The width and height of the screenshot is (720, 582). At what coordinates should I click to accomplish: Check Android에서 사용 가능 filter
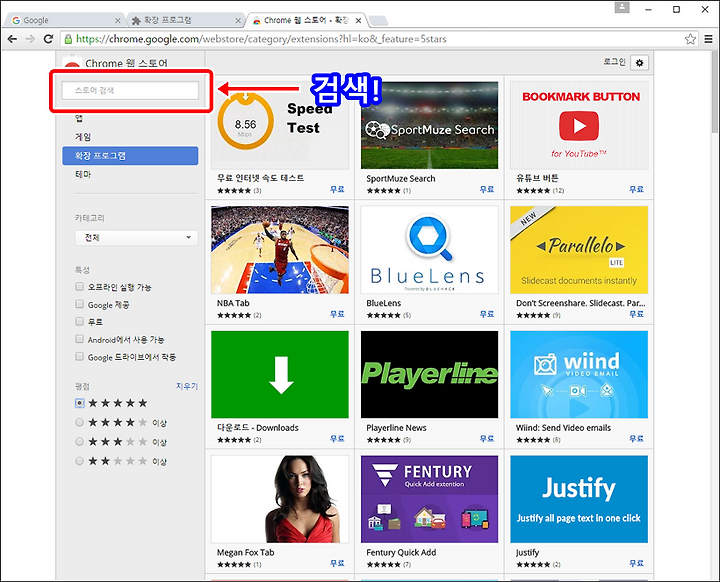tap(79, 339)
